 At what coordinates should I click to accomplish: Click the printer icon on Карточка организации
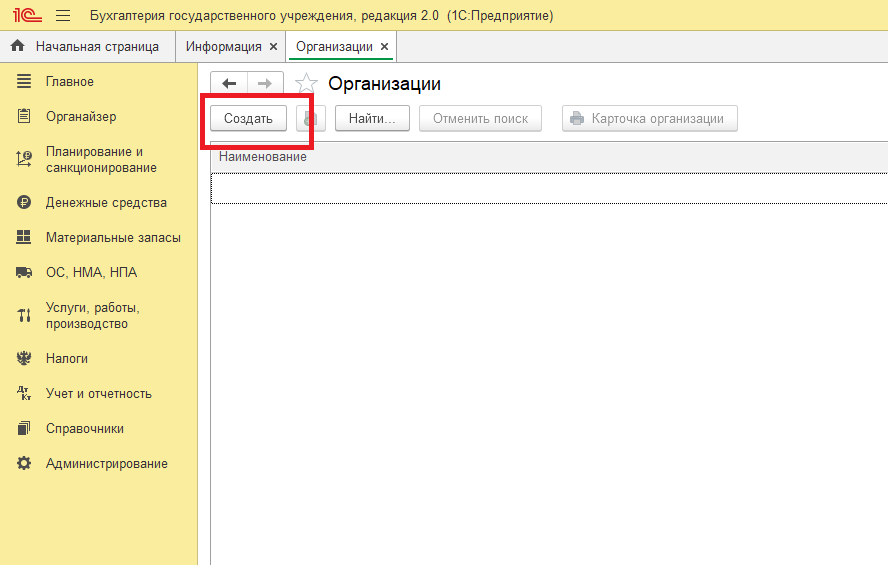coord(577,118)
